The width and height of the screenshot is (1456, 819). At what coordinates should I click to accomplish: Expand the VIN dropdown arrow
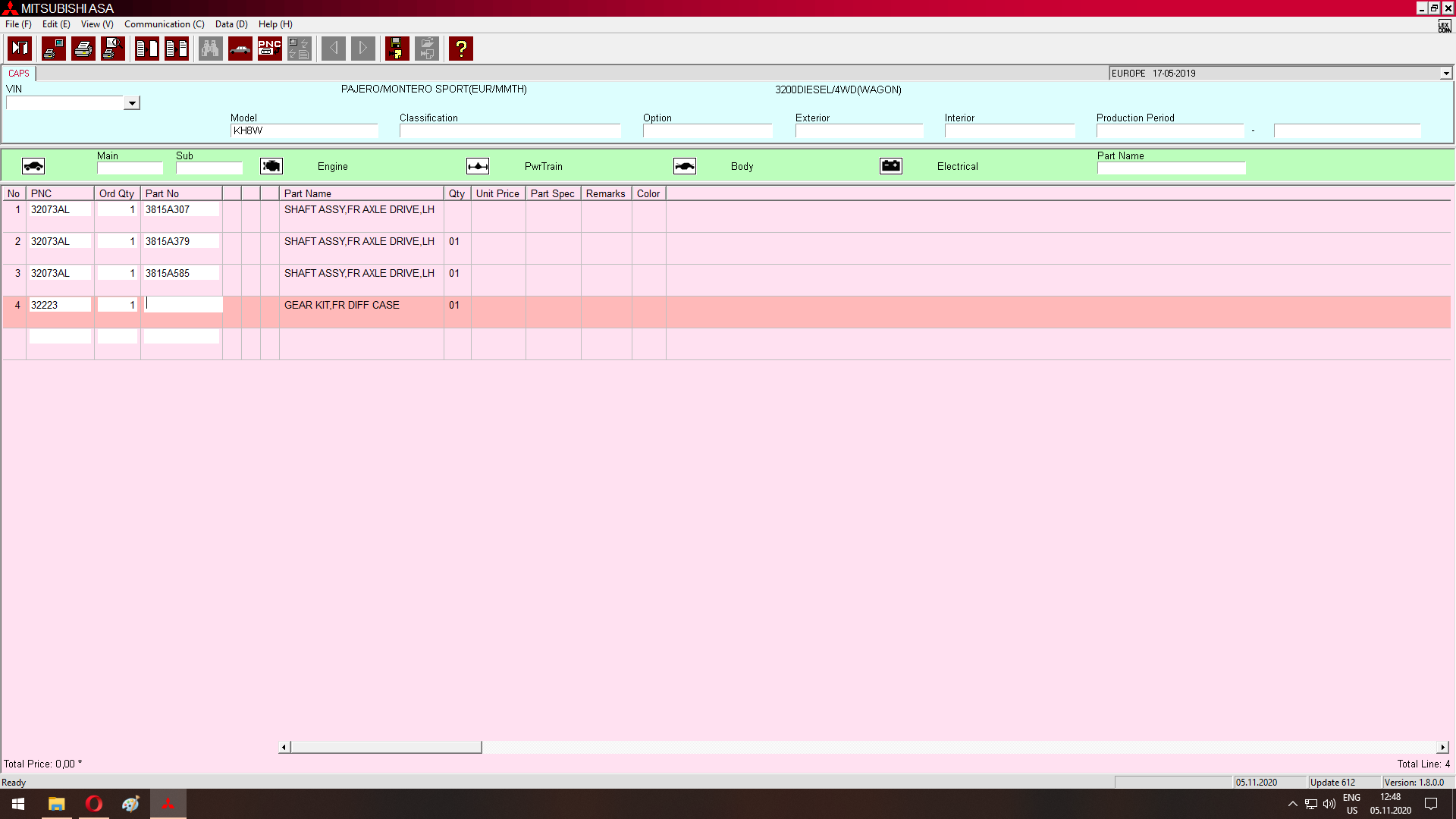click(132, 103)
